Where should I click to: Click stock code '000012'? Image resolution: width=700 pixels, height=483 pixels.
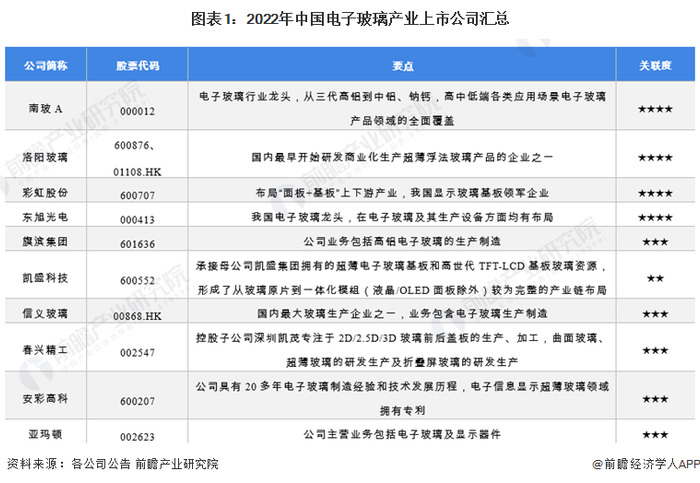point(138,111)
